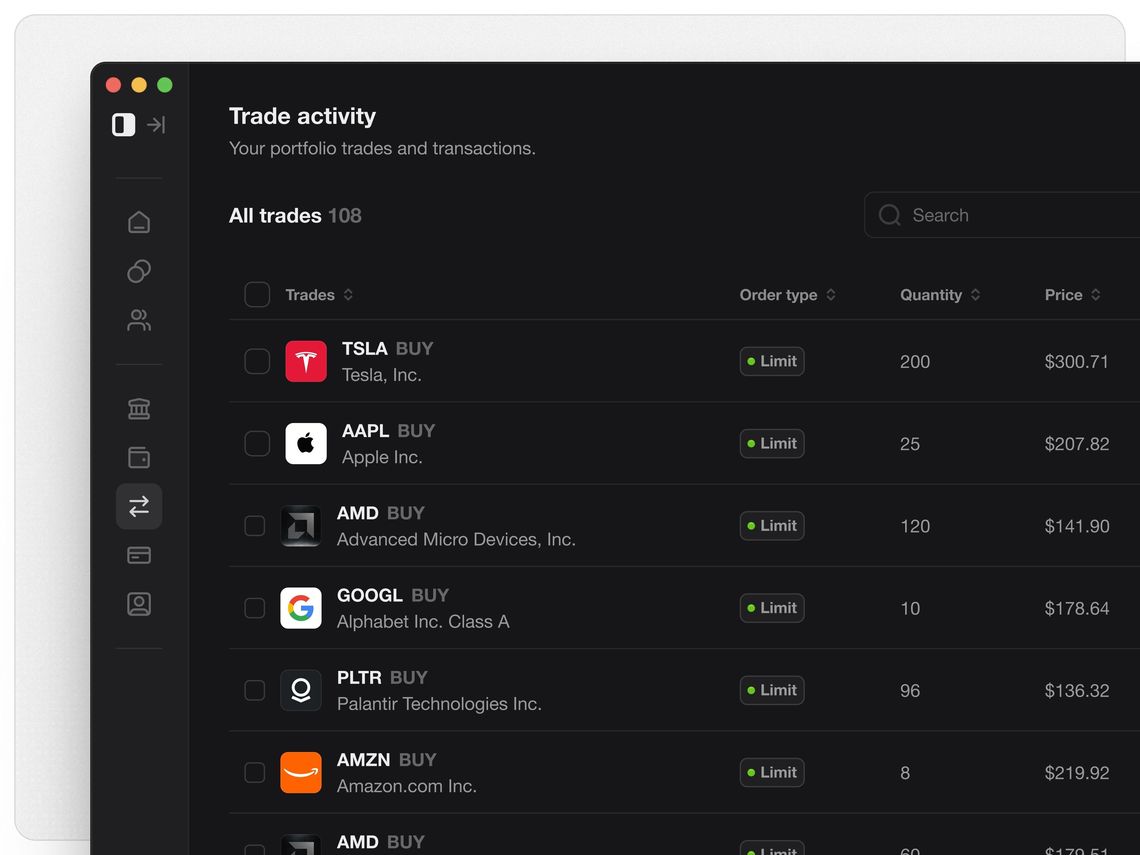Click the trade transfer arrows icon
1140x855 pixels.
[x=139, y=506]
